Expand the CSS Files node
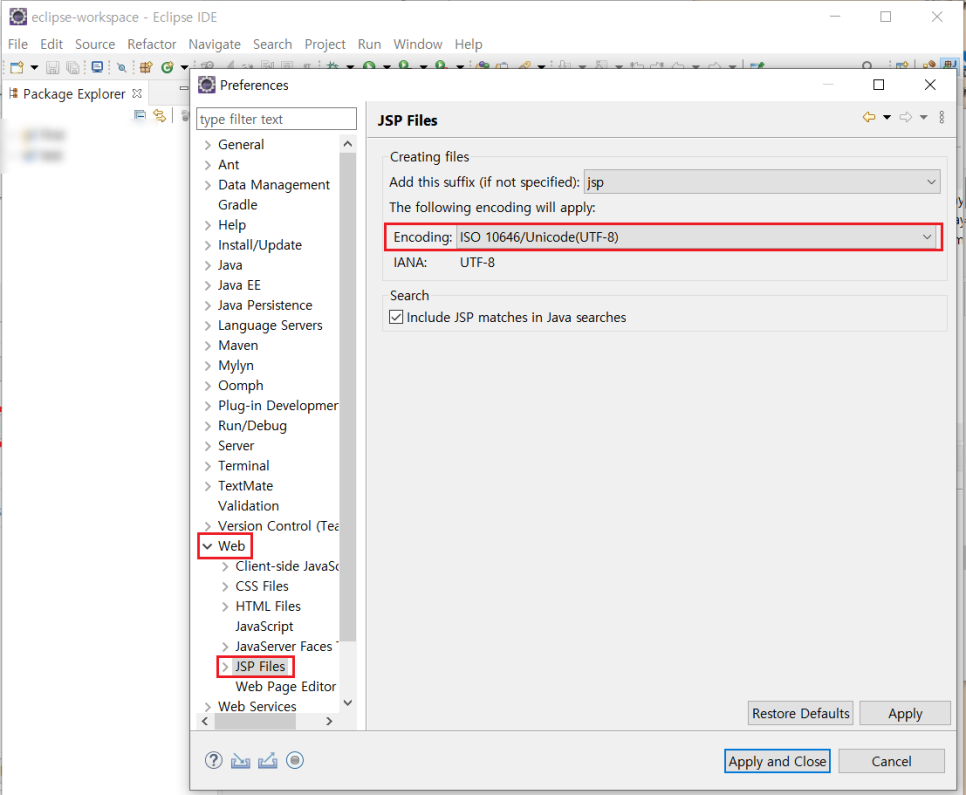Image resolution: width=966 pixels, height=795 pixels. (225, 587)
